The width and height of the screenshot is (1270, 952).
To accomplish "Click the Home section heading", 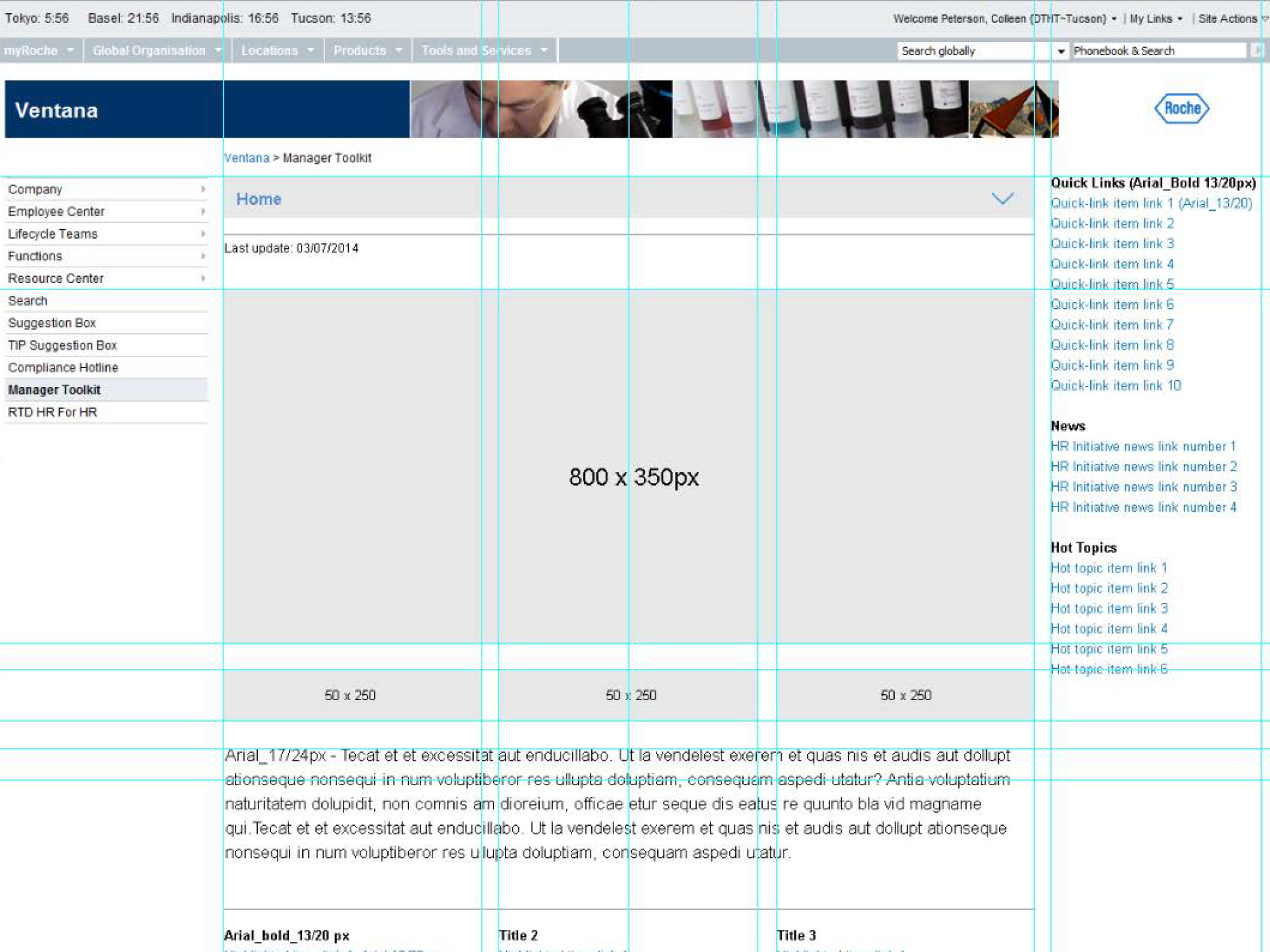I will (x=258, y=199).
